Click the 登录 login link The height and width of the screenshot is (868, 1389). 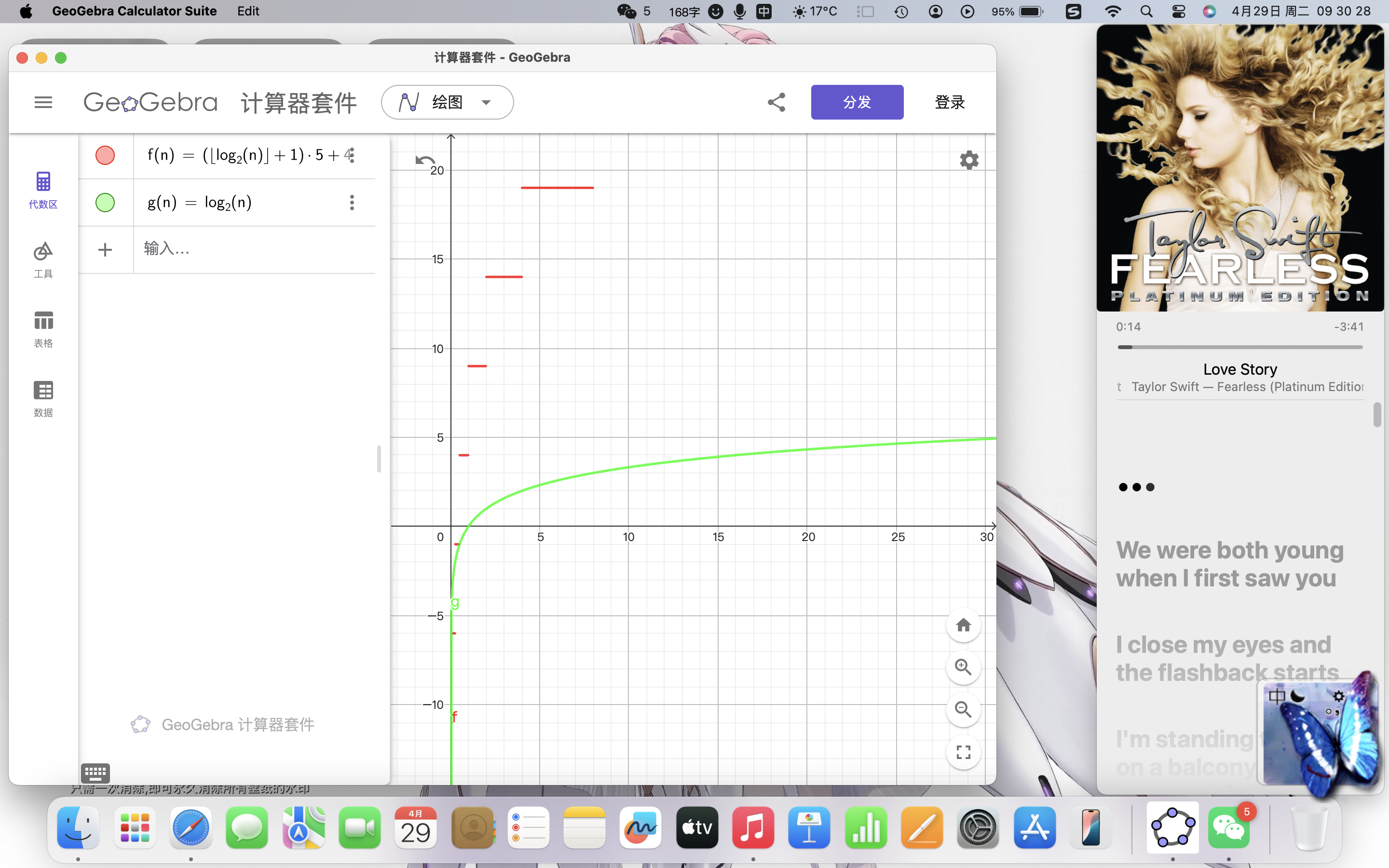click(x=949, y=102)
